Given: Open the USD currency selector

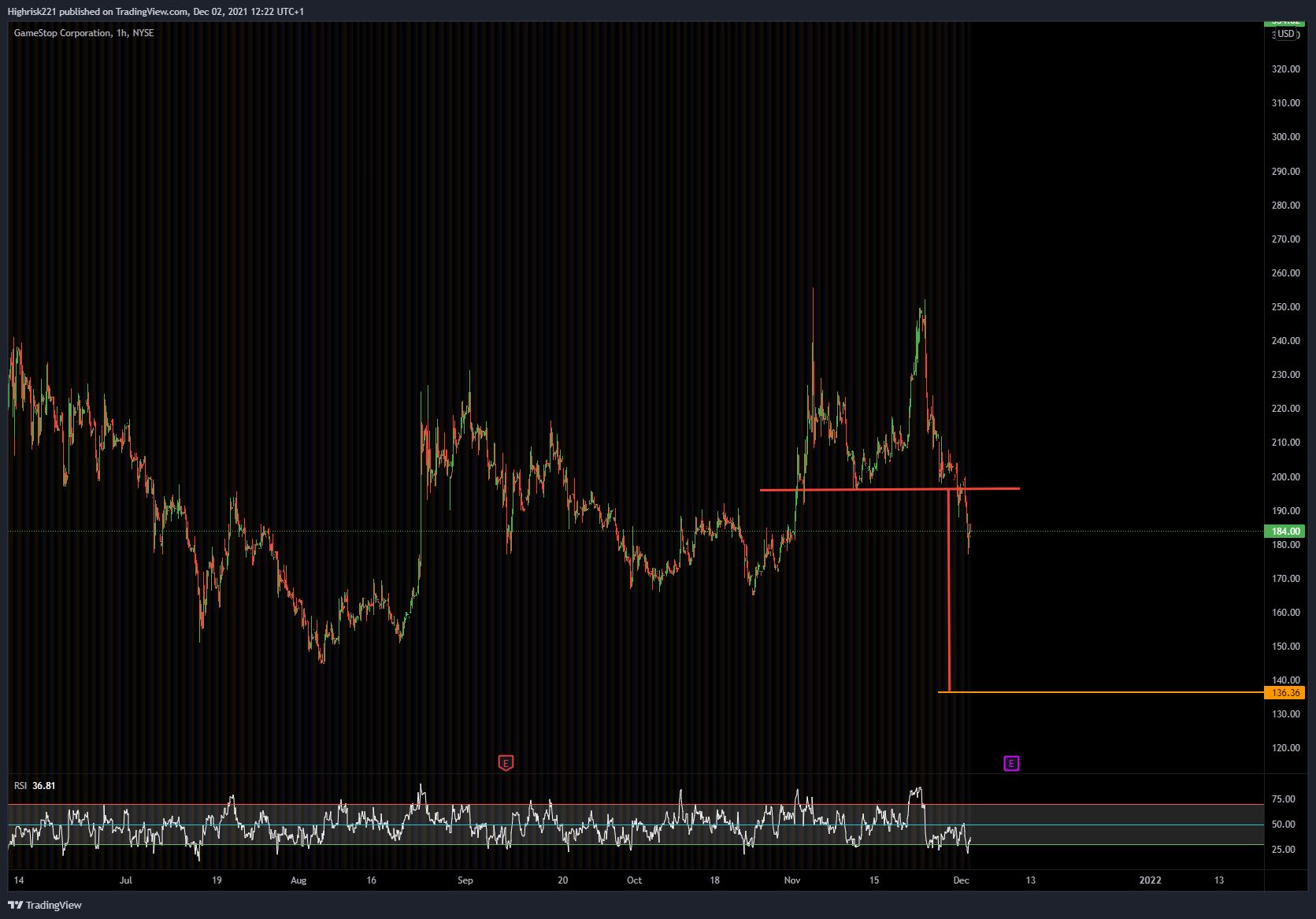Looking at the screenshot, I should [1285, 34].
